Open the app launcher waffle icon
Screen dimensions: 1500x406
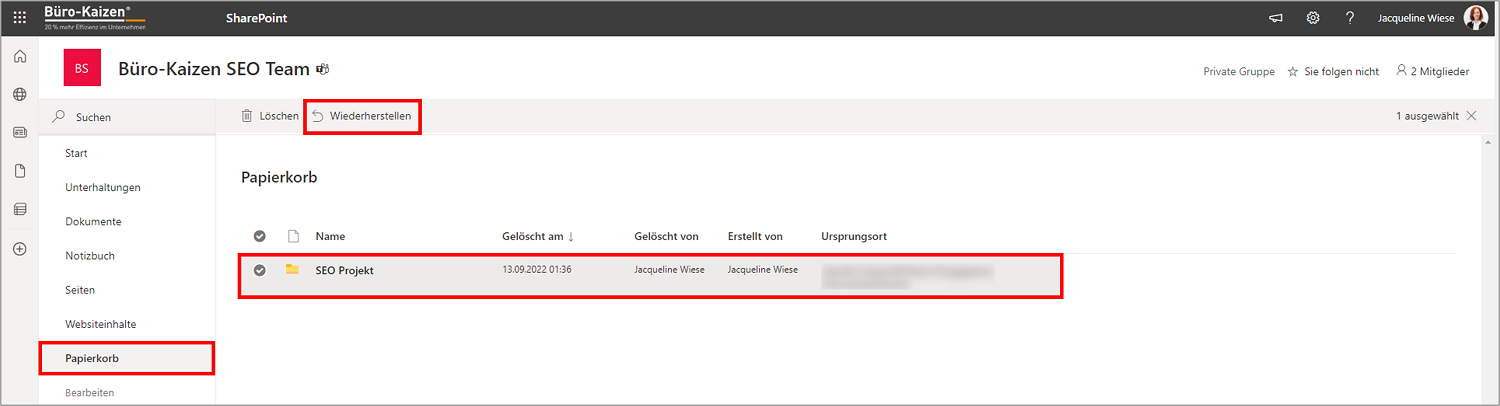click(20, 18)
